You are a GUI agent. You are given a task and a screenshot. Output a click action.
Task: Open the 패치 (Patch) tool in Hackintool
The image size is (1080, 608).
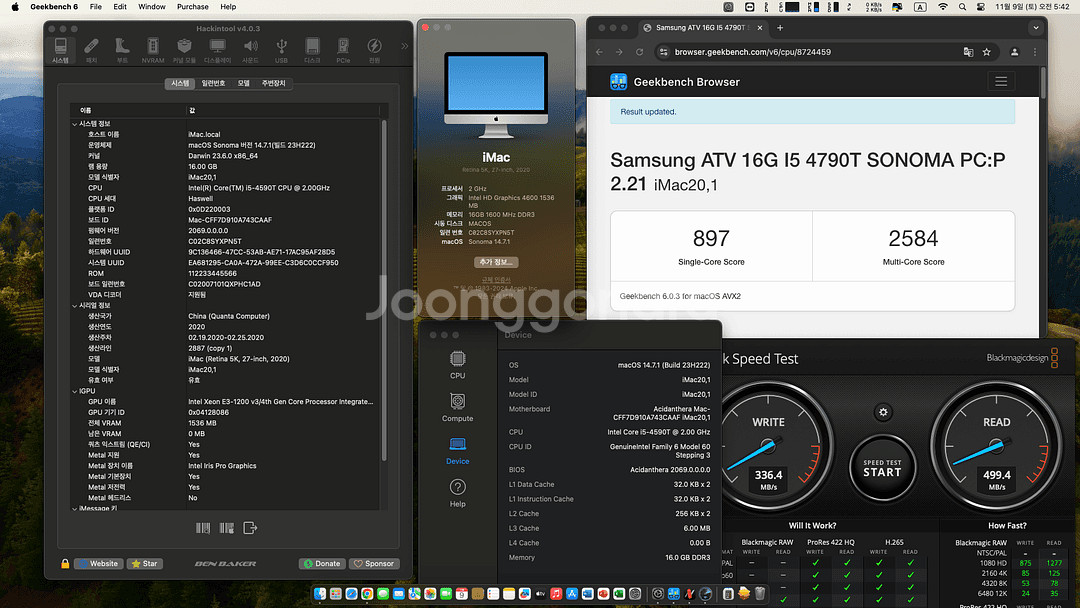click(x=91, y=51)
